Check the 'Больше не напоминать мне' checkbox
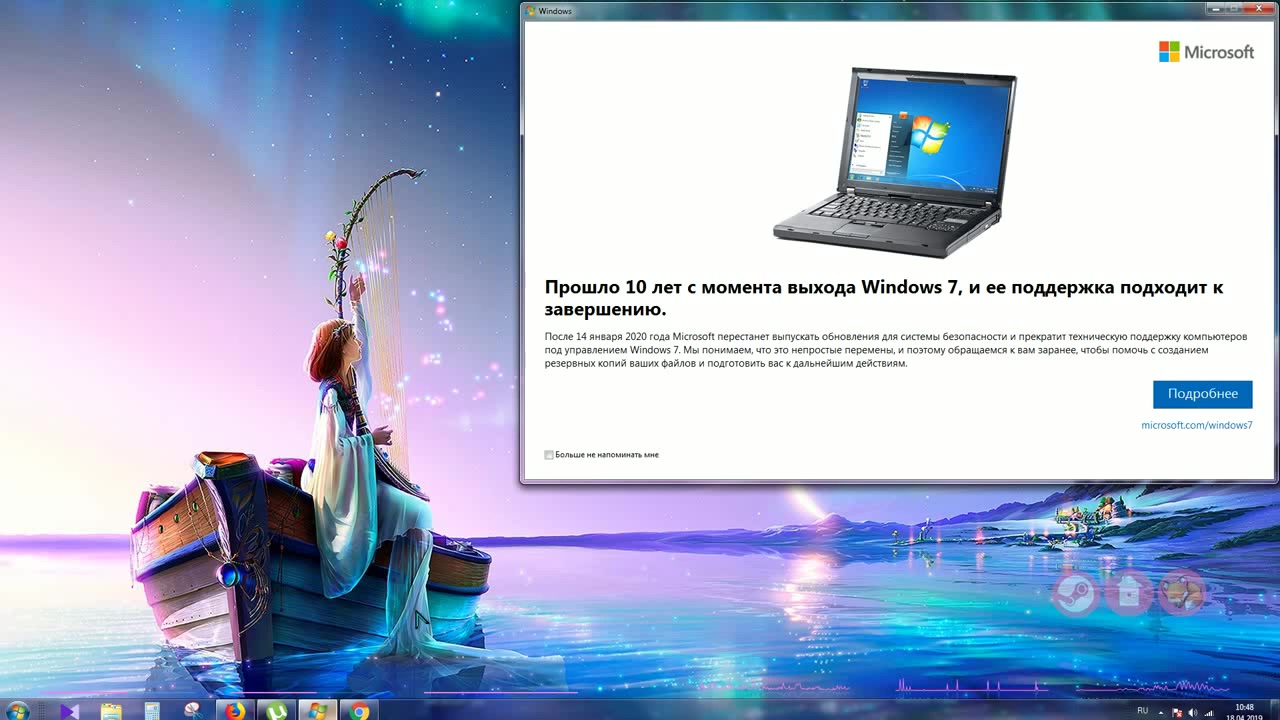The image size is (1280, 720). click(549, 455)
